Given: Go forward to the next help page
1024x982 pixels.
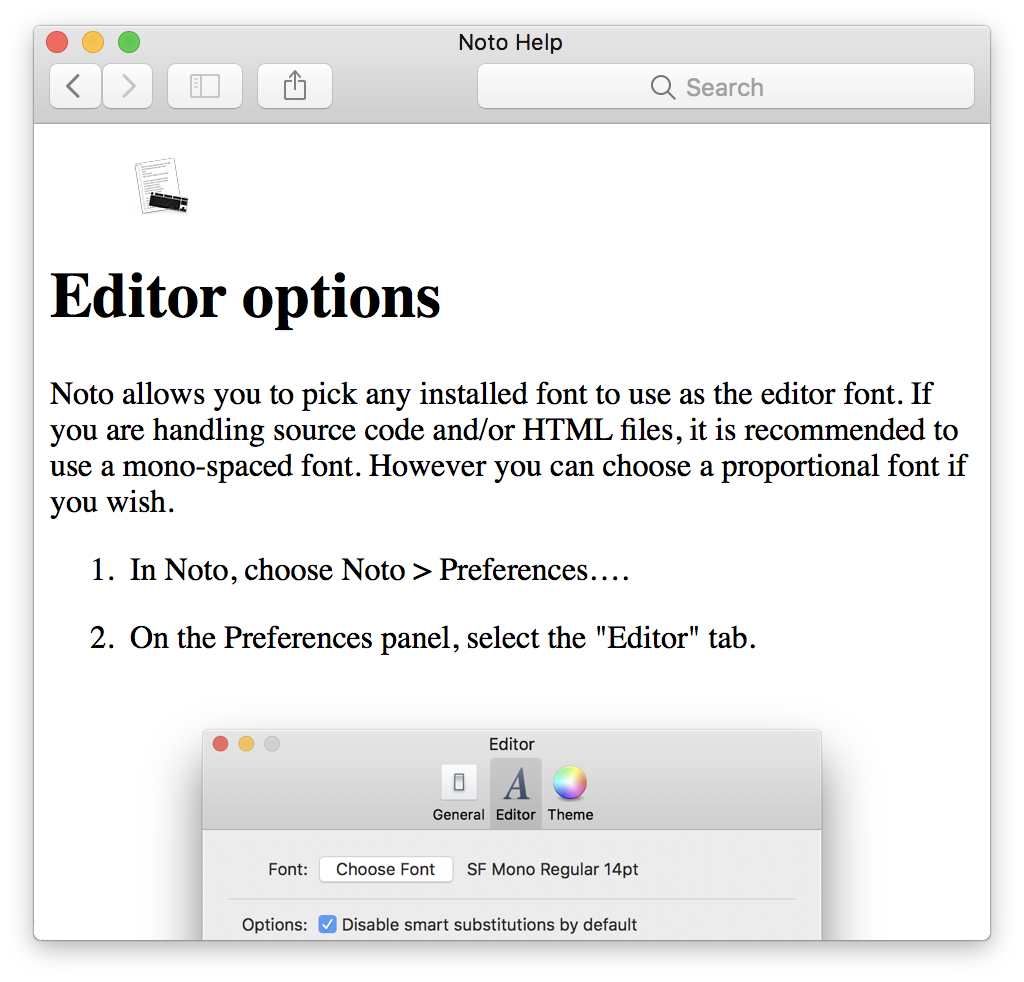Looking at the screenshot, I should 127,86.
